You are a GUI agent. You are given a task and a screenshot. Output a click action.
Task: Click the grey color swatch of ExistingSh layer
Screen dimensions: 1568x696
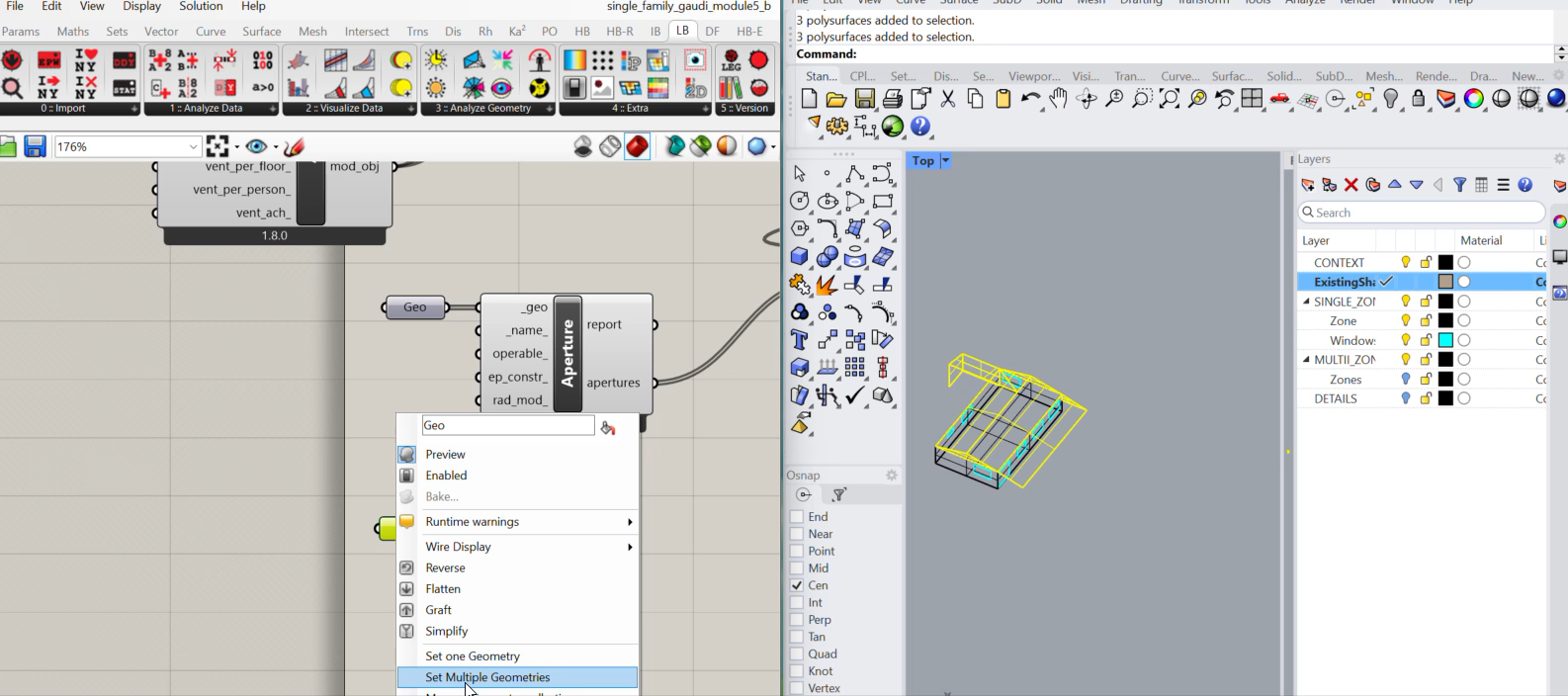coord(1445,282)
